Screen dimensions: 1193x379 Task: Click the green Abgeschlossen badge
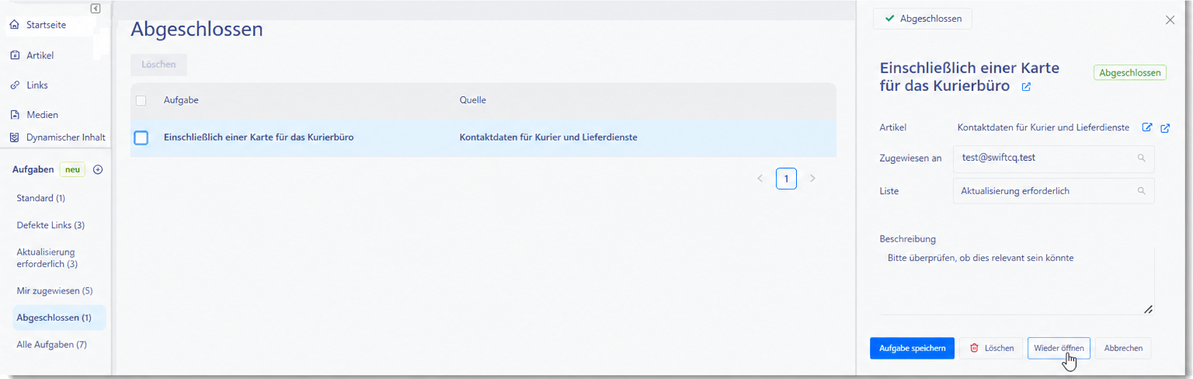tap(1130, 72)
